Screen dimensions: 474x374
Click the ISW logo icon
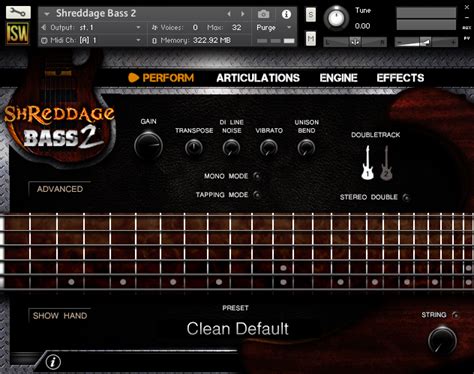click(x=18, y=33)
